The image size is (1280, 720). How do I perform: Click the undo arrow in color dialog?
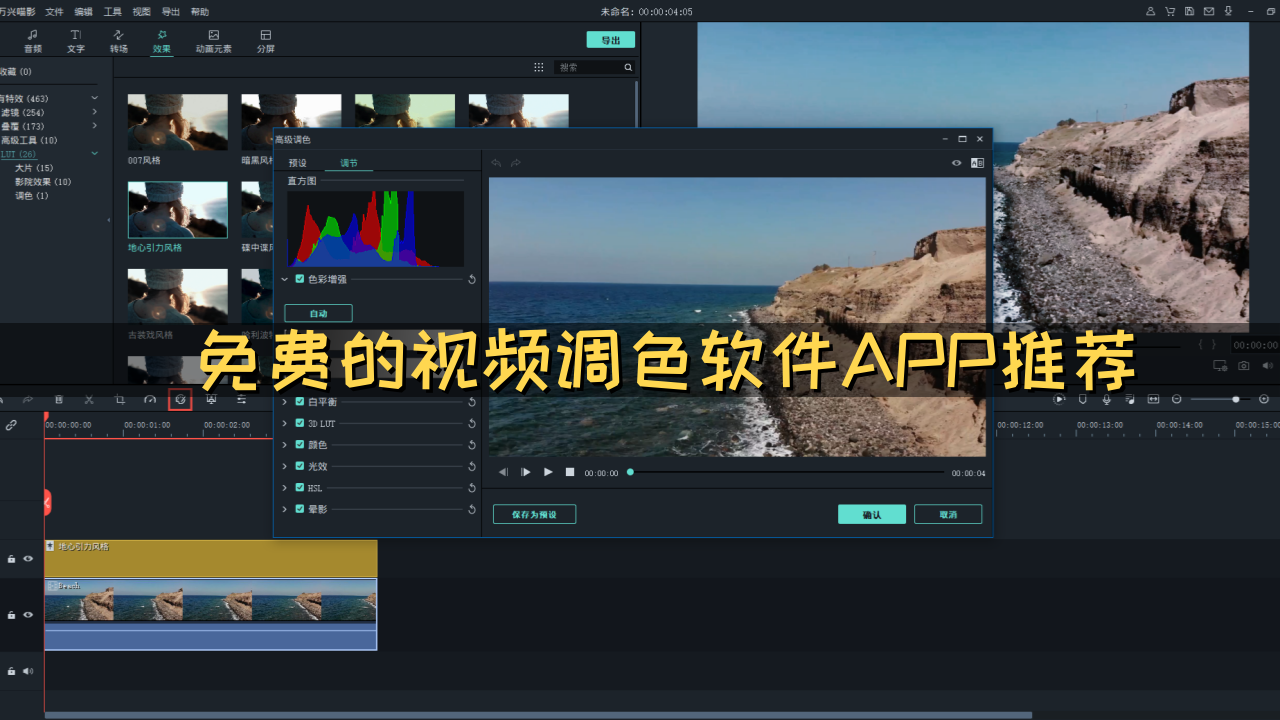click(x=497, y=163)
